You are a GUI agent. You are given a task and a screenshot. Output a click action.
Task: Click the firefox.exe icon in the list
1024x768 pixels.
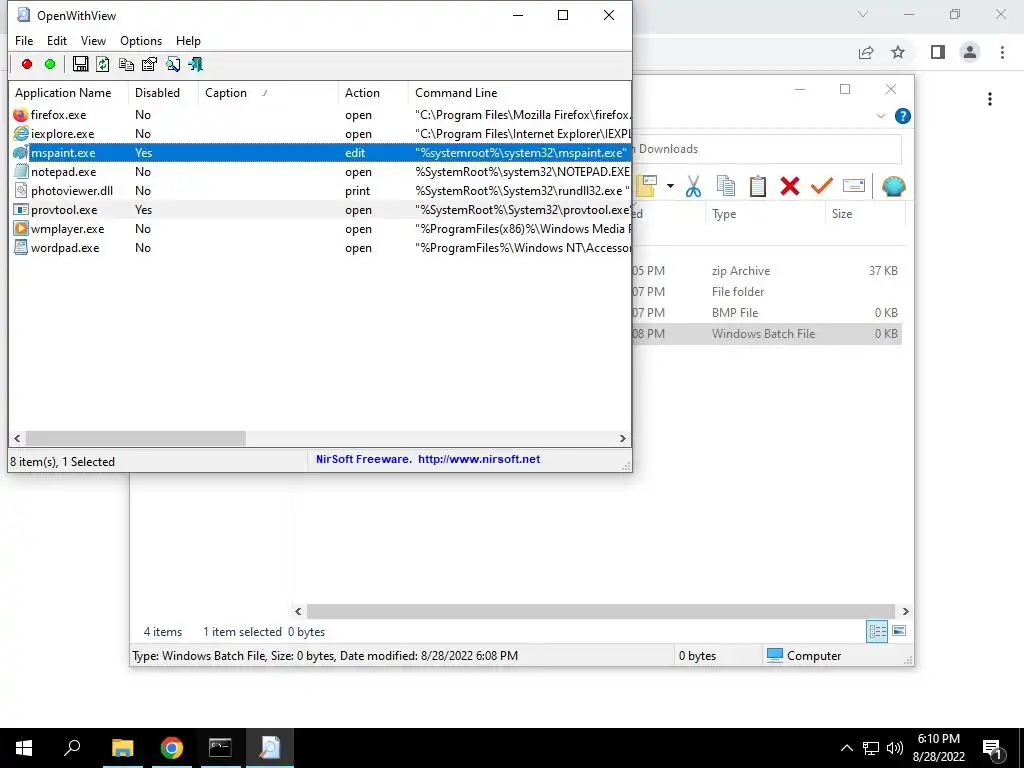[21, 115]
